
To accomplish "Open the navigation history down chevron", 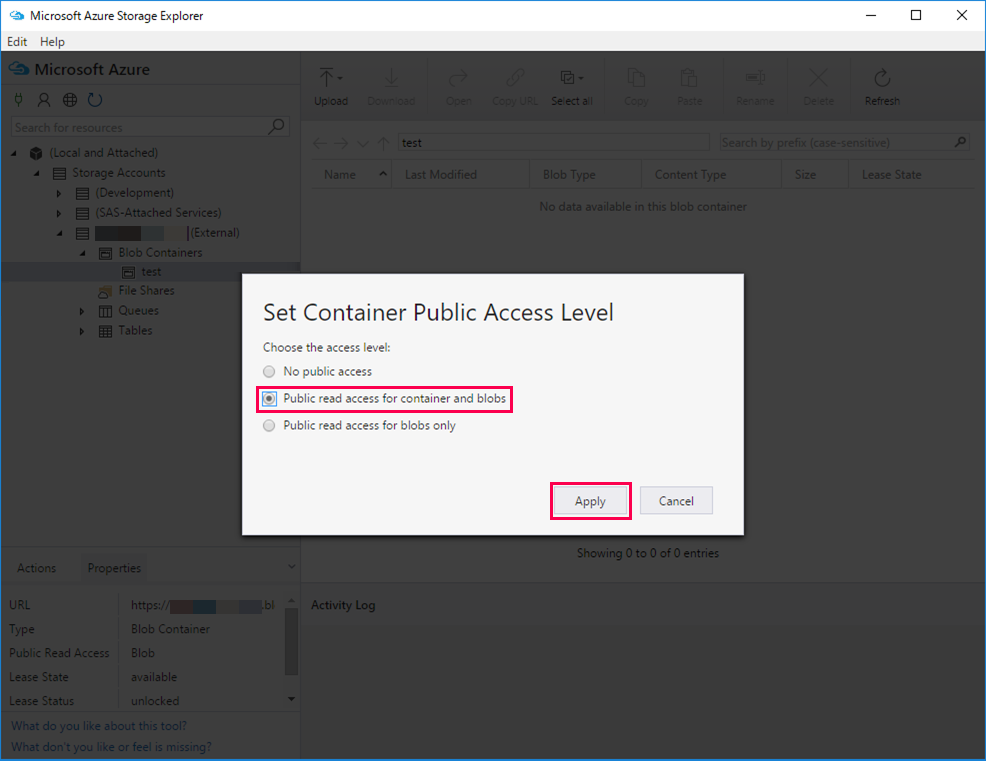I will 363,143.
